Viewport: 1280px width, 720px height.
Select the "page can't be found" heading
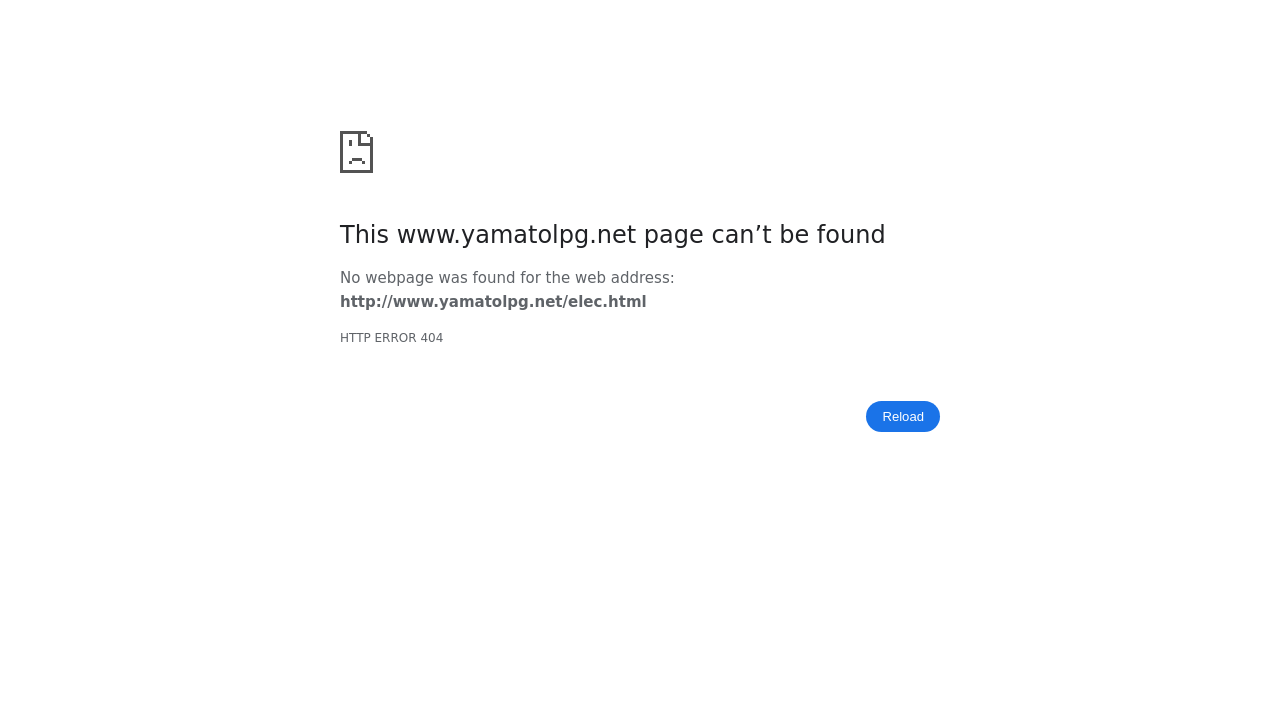point(612,235)
